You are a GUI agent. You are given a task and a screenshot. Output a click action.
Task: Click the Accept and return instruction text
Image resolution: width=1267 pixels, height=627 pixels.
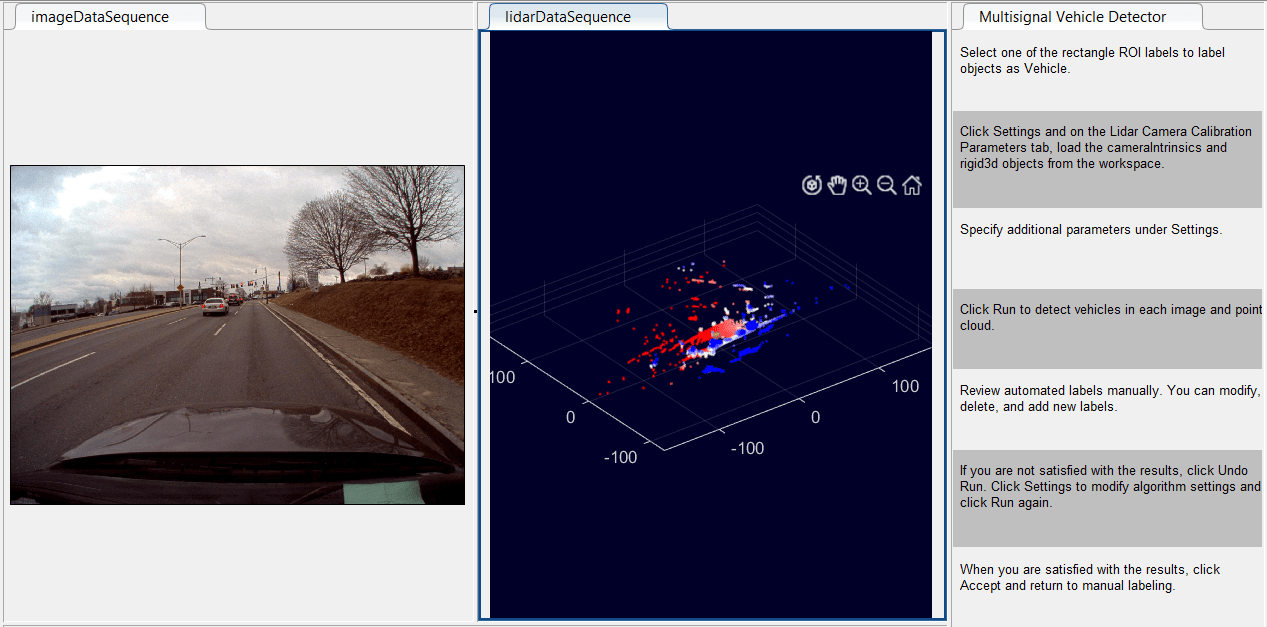pos(1090,578)
